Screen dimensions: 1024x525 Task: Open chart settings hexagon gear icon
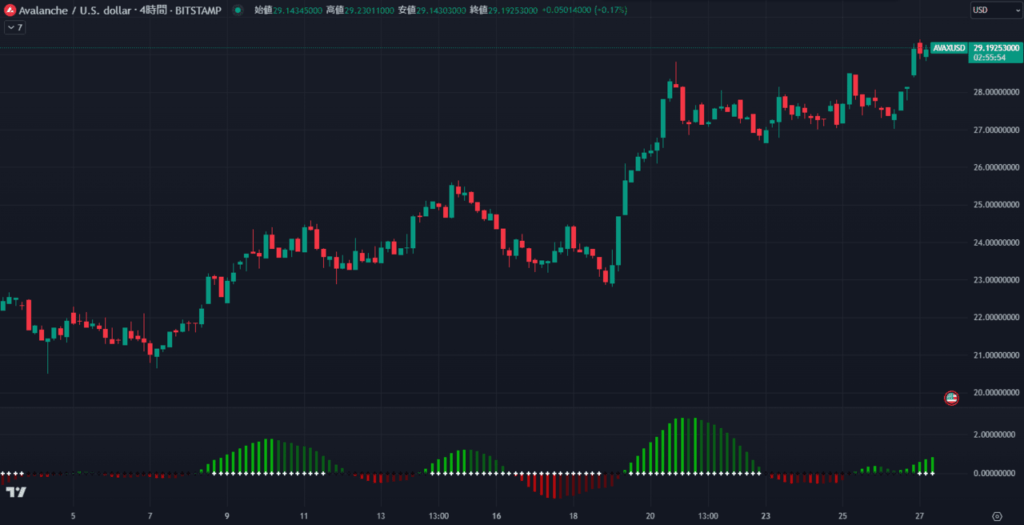[x=997, y=515]
